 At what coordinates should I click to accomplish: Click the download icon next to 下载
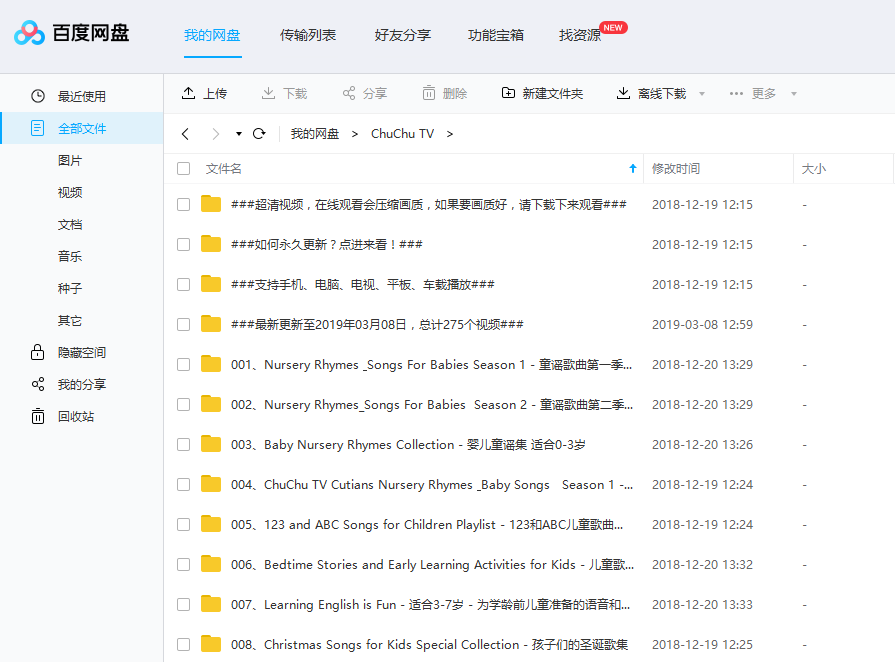tap(268, 93)
